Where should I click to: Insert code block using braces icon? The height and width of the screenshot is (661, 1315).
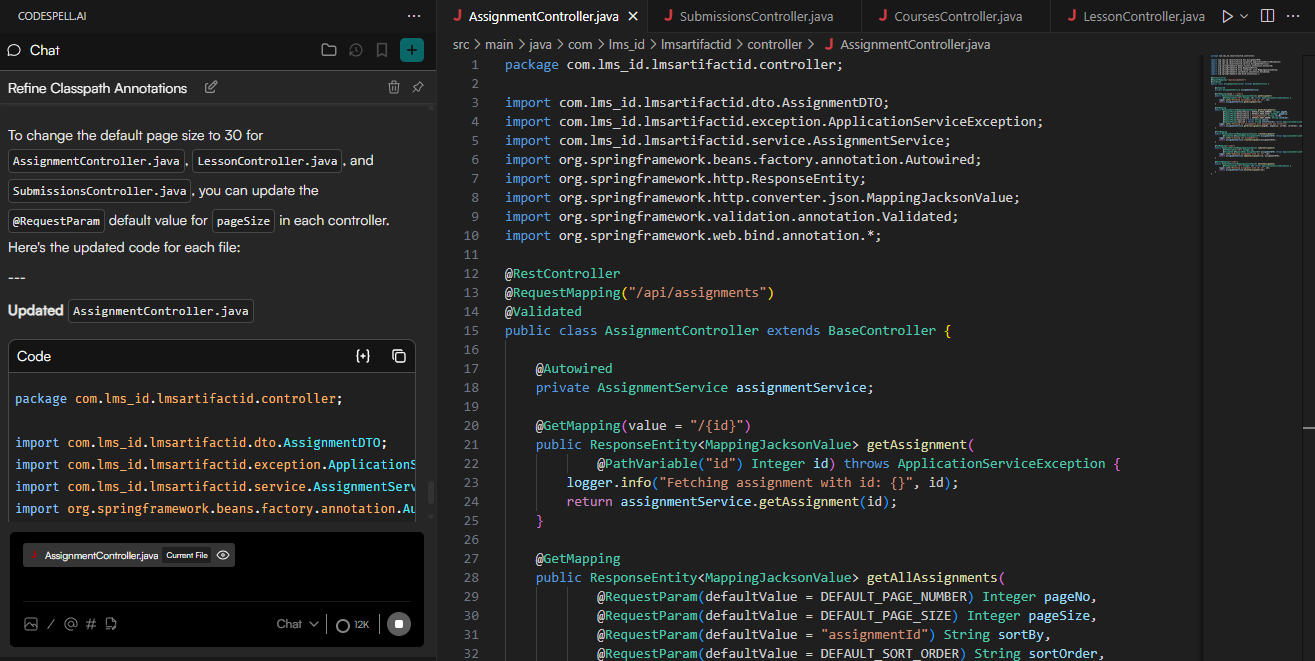click(363, 356)
